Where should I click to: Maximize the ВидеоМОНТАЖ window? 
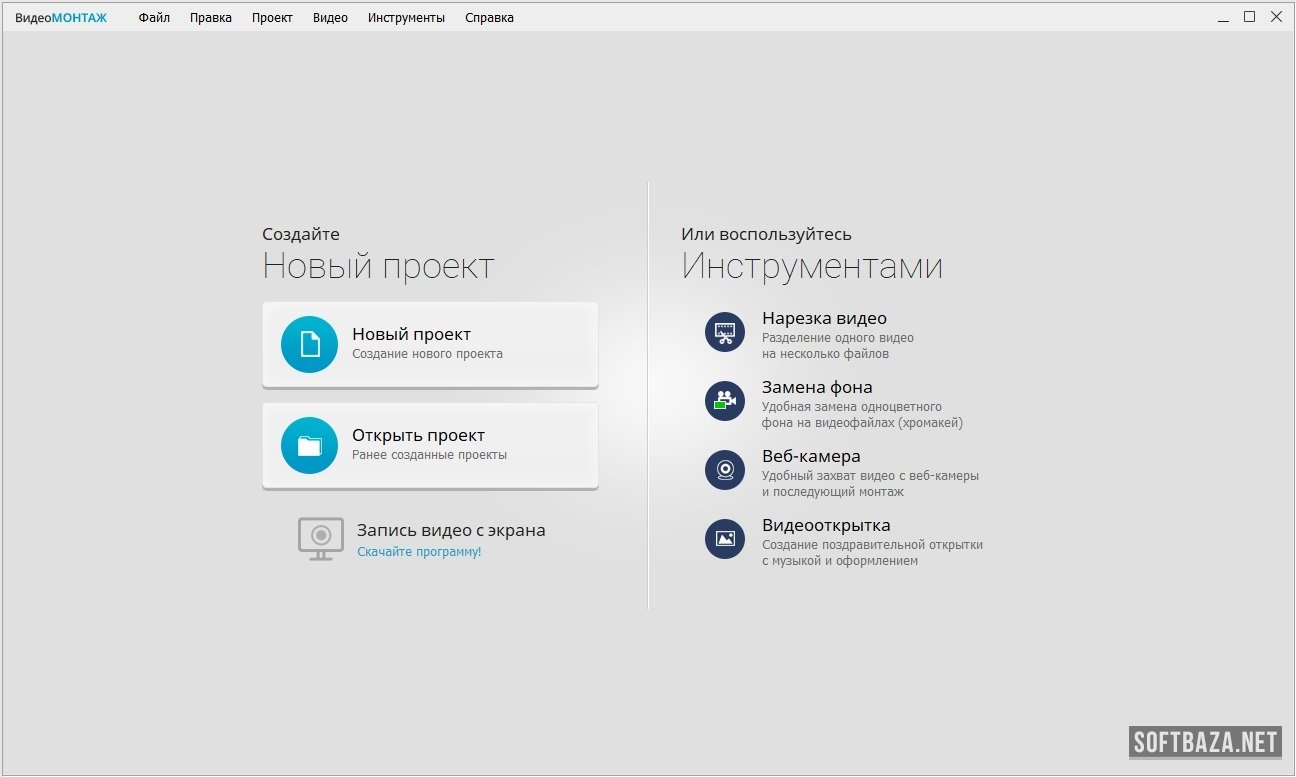click(x=1249, y=17)
